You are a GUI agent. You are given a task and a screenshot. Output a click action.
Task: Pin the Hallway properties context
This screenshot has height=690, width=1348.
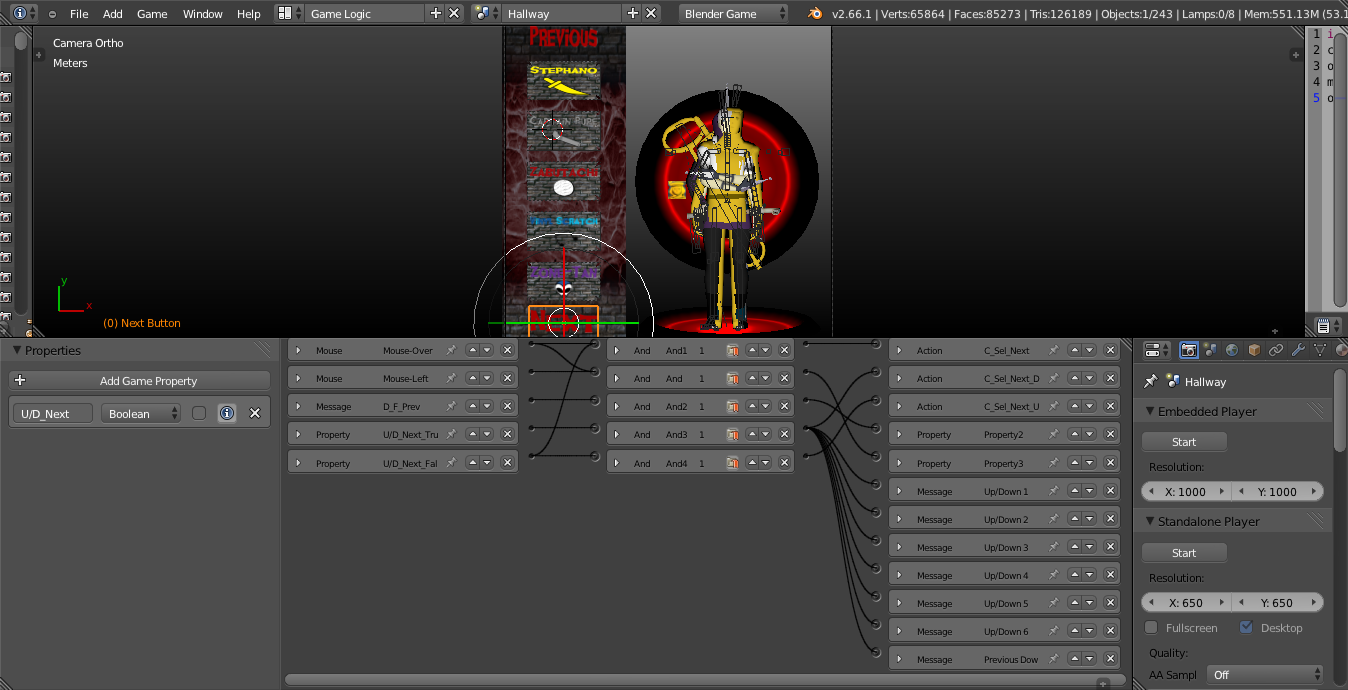(1151, 381)
